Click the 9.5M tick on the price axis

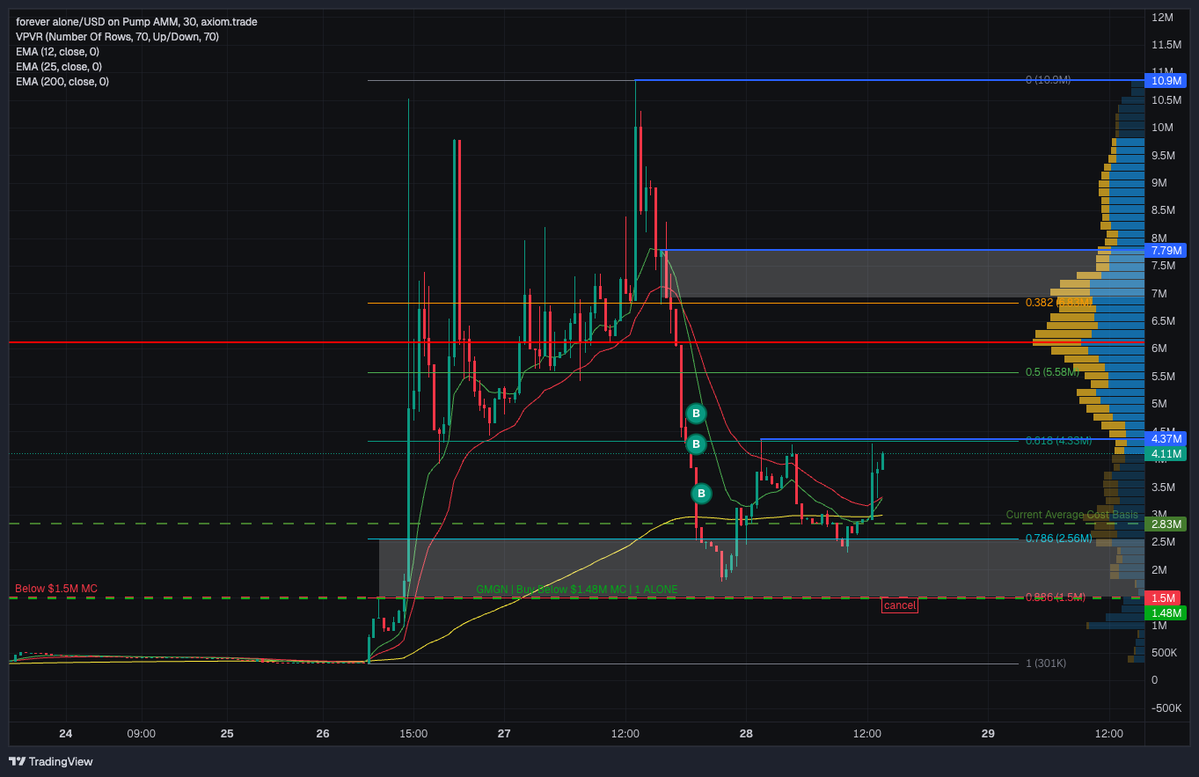click(1163, 155)
